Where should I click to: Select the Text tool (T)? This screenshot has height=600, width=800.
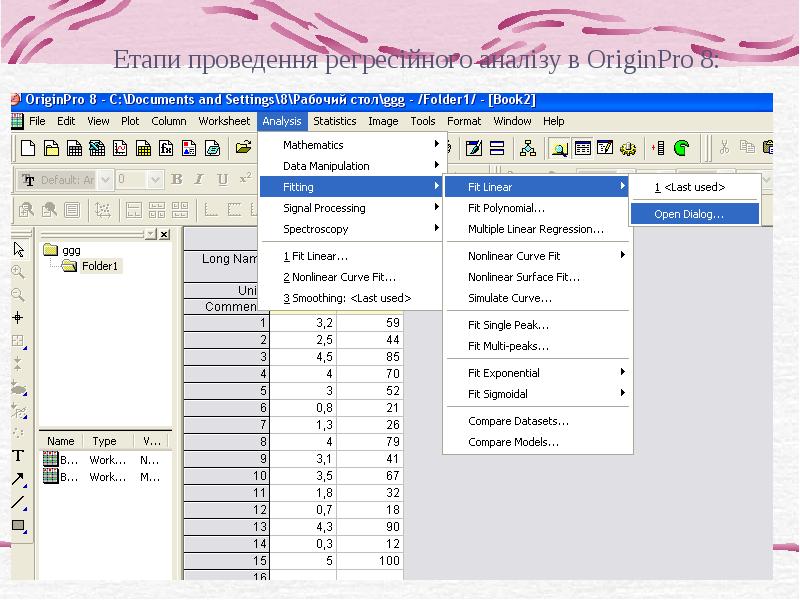[x=18, y=456]
